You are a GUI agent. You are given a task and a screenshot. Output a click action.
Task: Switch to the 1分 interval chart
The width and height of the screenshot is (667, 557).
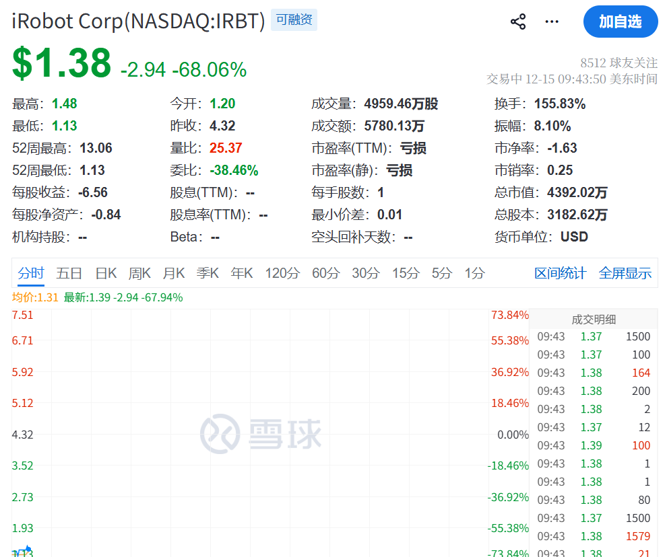pyautogui.click(x=474, y=273)
